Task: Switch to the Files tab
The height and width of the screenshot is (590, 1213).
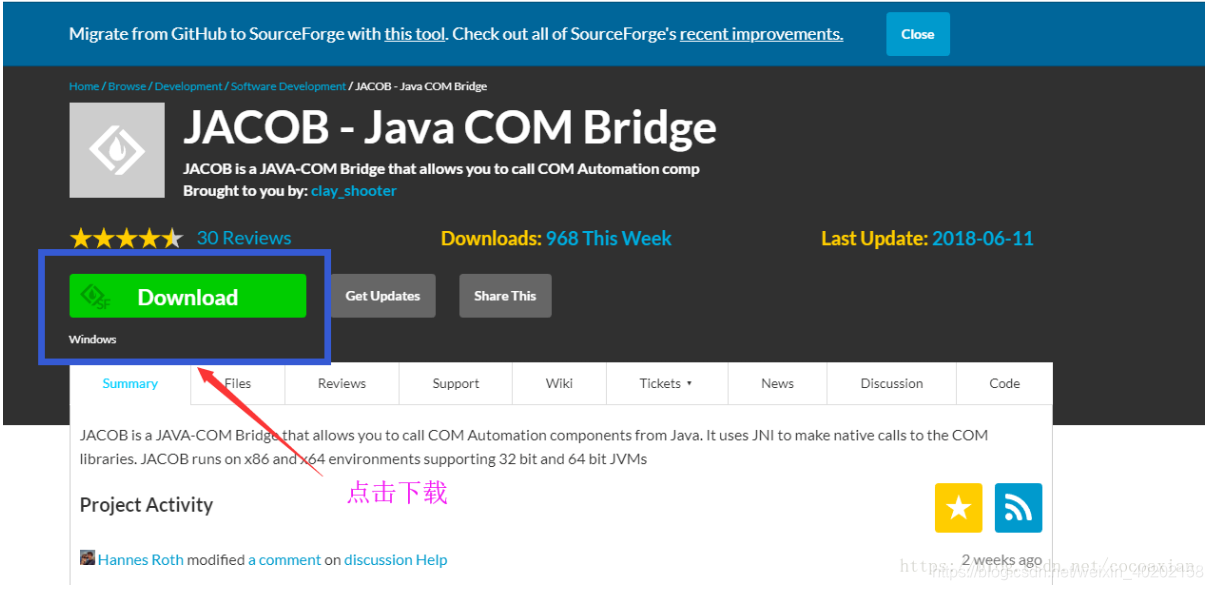Action: point(238,383)
